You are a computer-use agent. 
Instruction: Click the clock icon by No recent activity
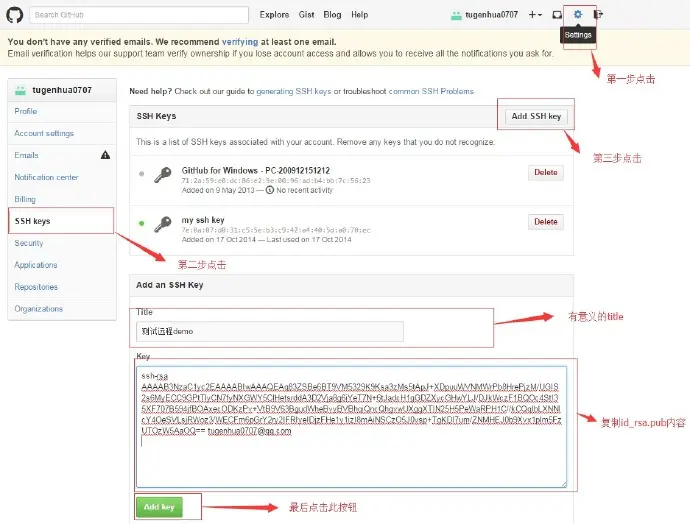coord(270,190)
